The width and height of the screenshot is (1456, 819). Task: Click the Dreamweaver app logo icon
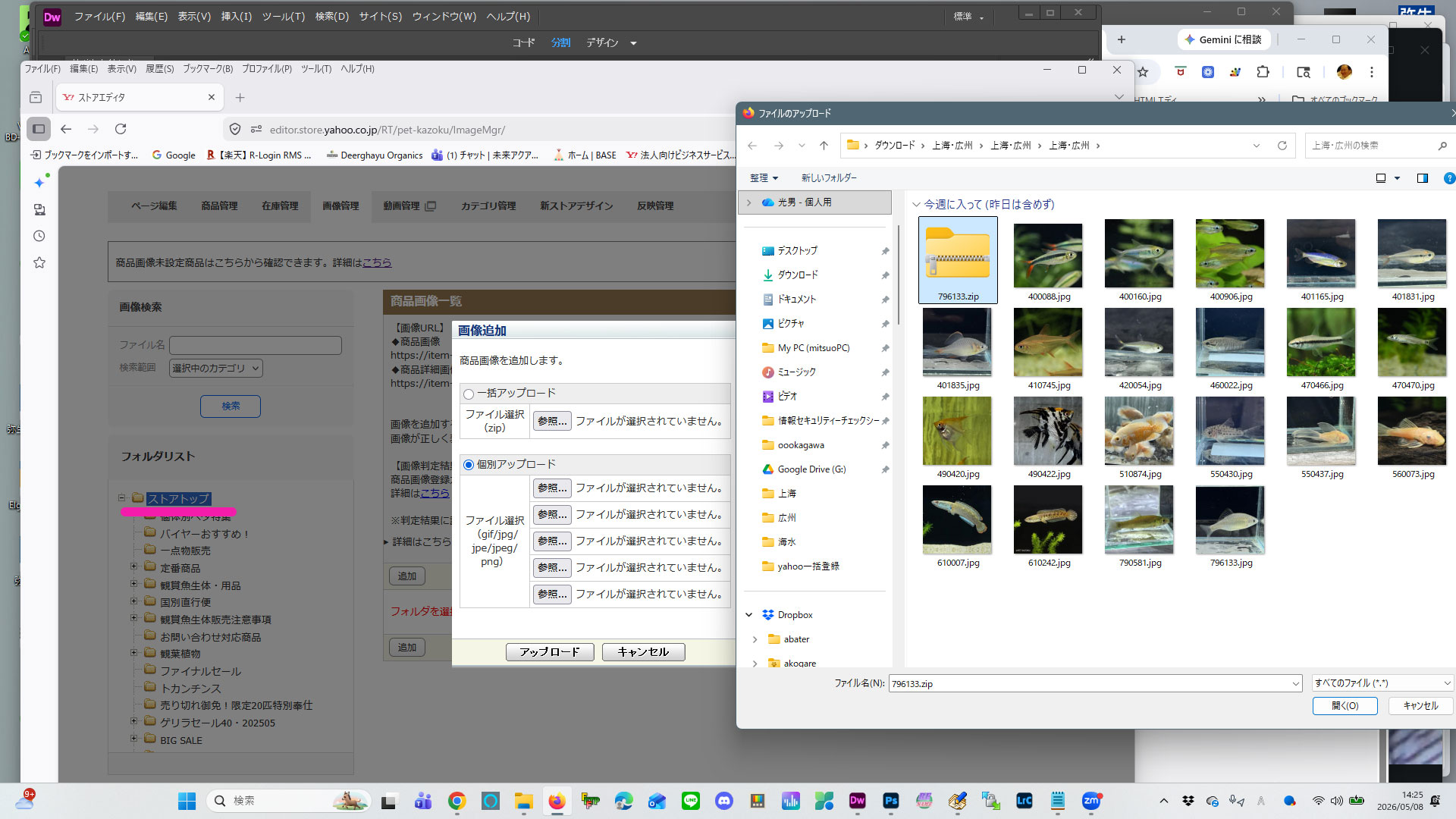pos(52,17)
